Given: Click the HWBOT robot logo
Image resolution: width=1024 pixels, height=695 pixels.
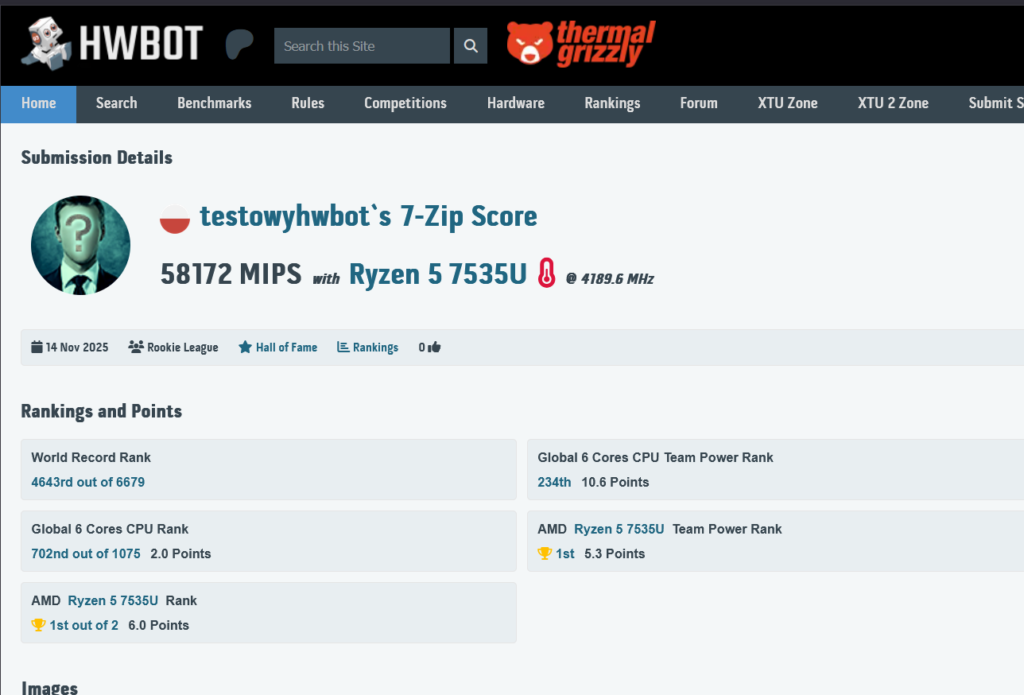Looking at the screenshot, I should coord(45,44).
